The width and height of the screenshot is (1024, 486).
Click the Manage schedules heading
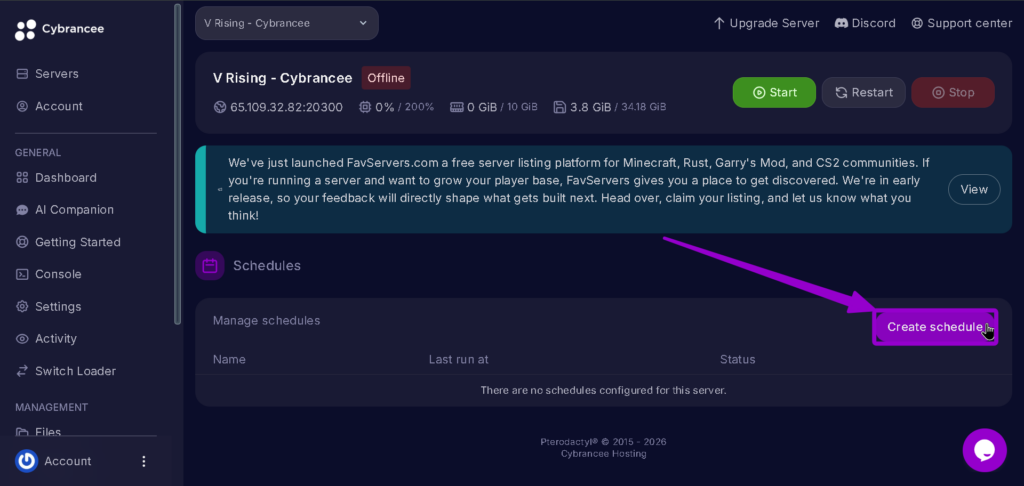266,321
